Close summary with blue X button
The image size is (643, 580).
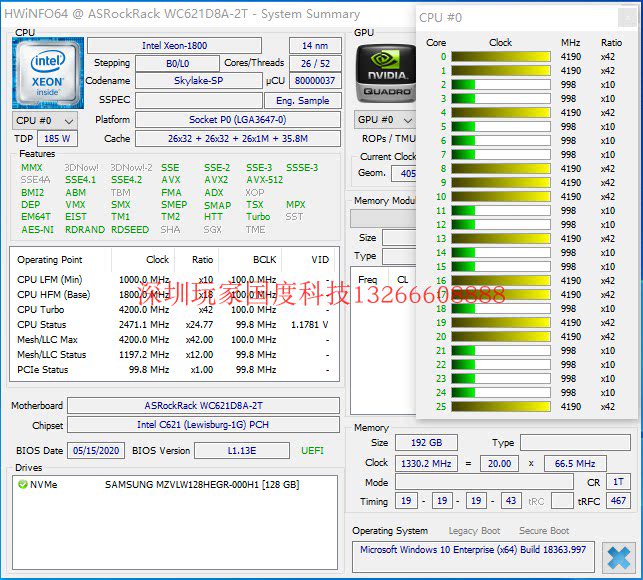[618, 557]
